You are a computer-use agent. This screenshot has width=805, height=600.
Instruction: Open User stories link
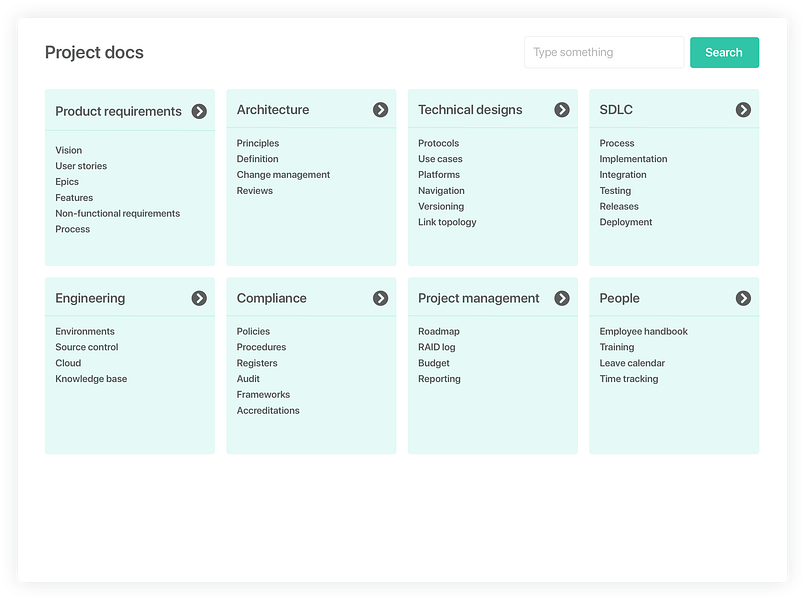tap(81, 166)
